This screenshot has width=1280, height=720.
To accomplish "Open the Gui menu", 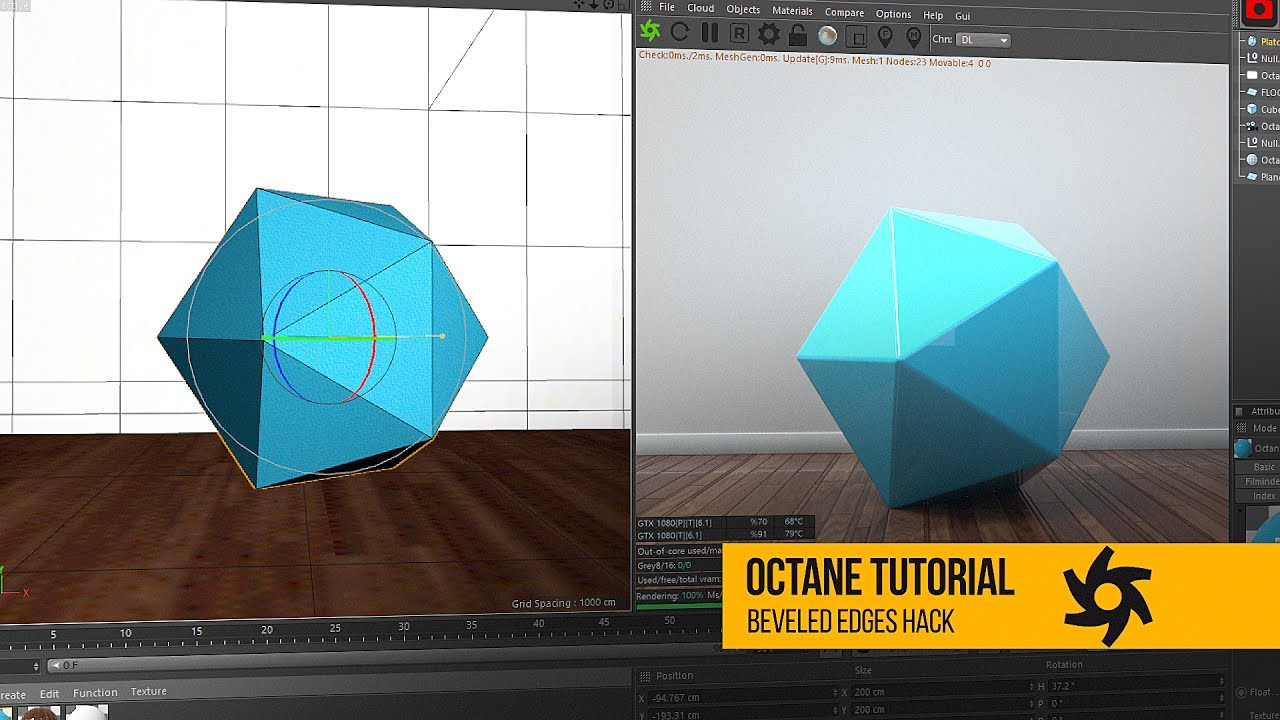I will 963,16.
